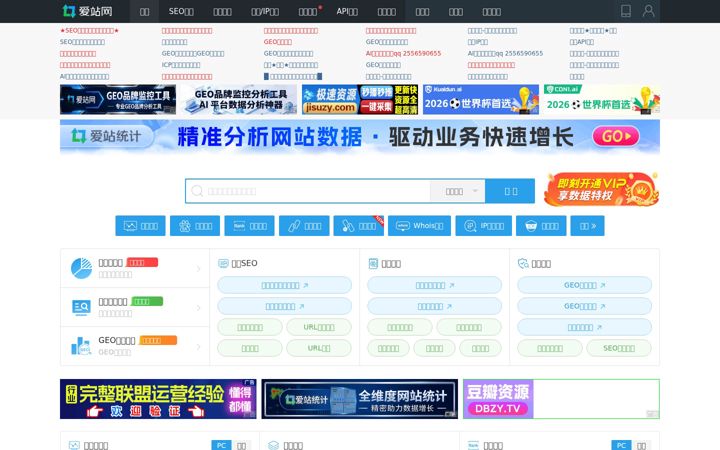The width and height of the screenshot is (720, 450).
Task: Expand the pie chart entry chevron
Action: [198, 269]
